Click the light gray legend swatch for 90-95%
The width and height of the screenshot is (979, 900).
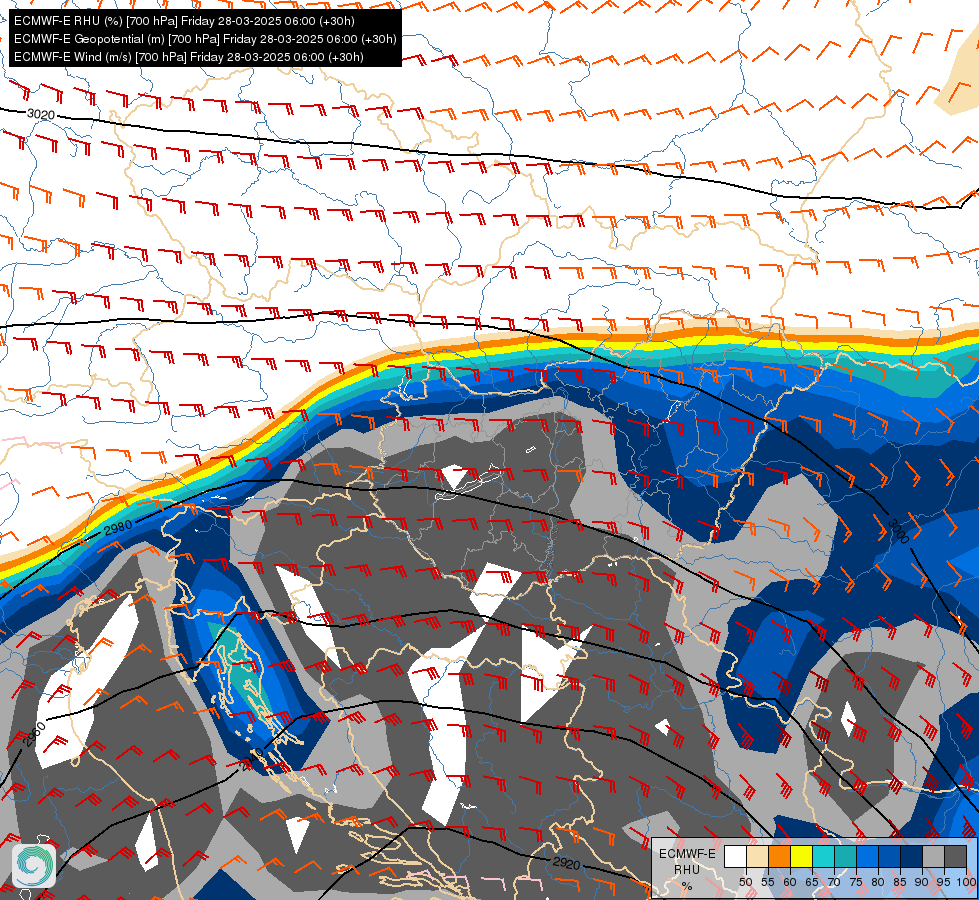[933, 857]
